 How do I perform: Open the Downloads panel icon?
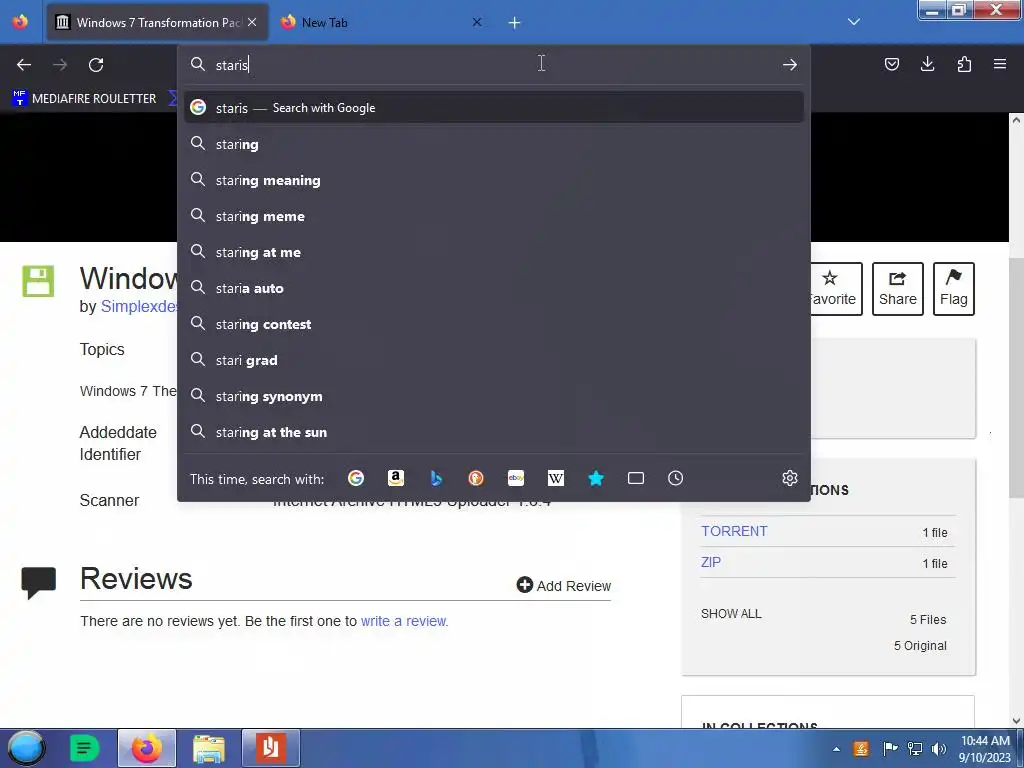pyautogui.click(x=927, y=64)
